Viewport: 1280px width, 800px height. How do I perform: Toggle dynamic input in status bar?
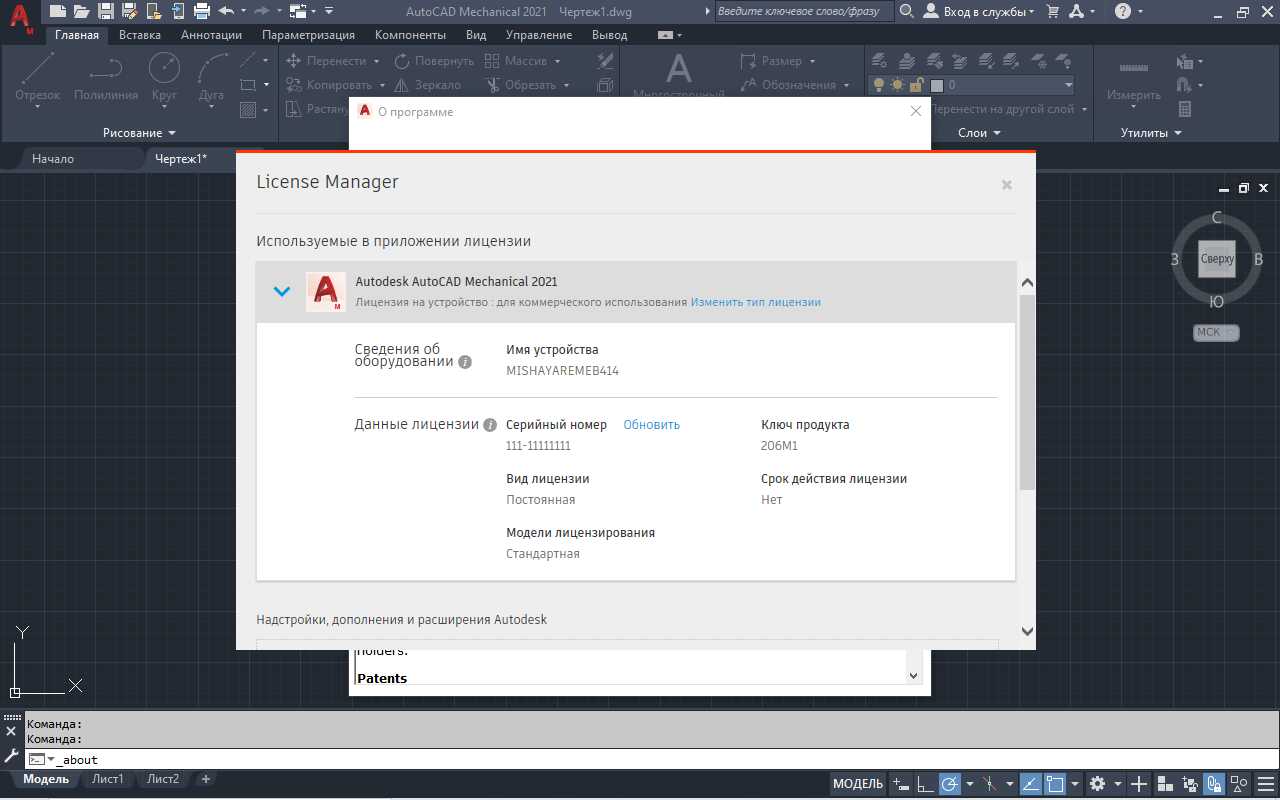coord(902,784)
